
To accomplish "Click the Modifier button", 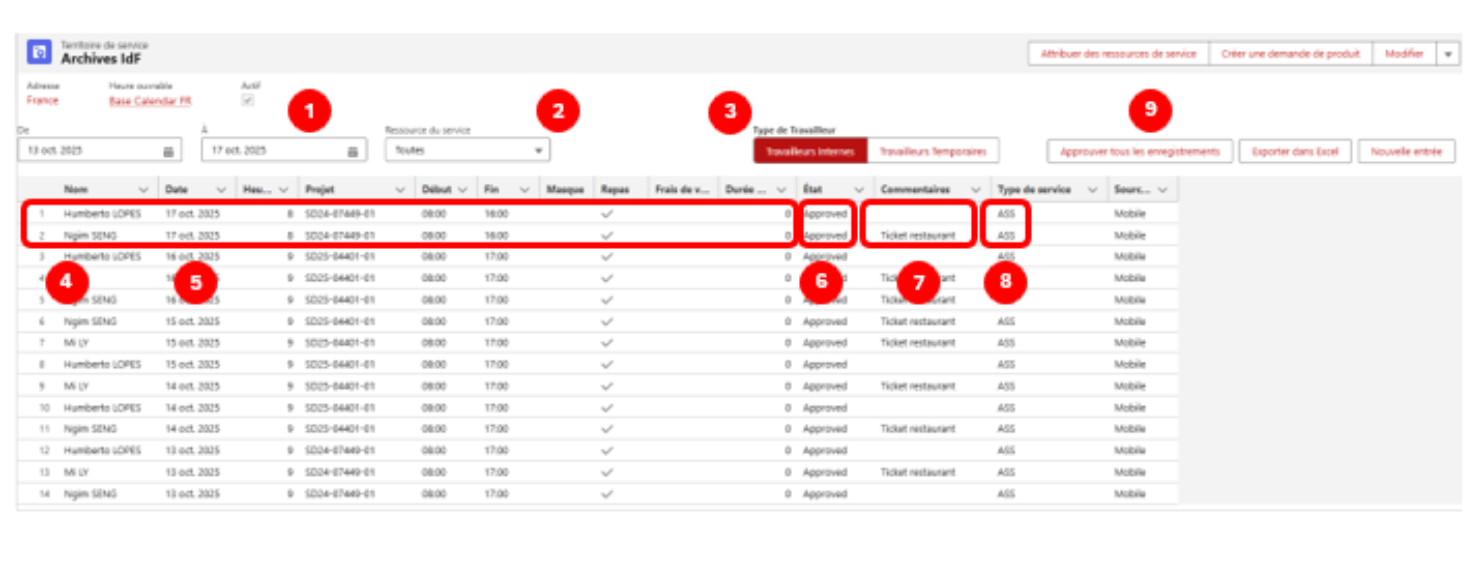I will (1404, 54).
